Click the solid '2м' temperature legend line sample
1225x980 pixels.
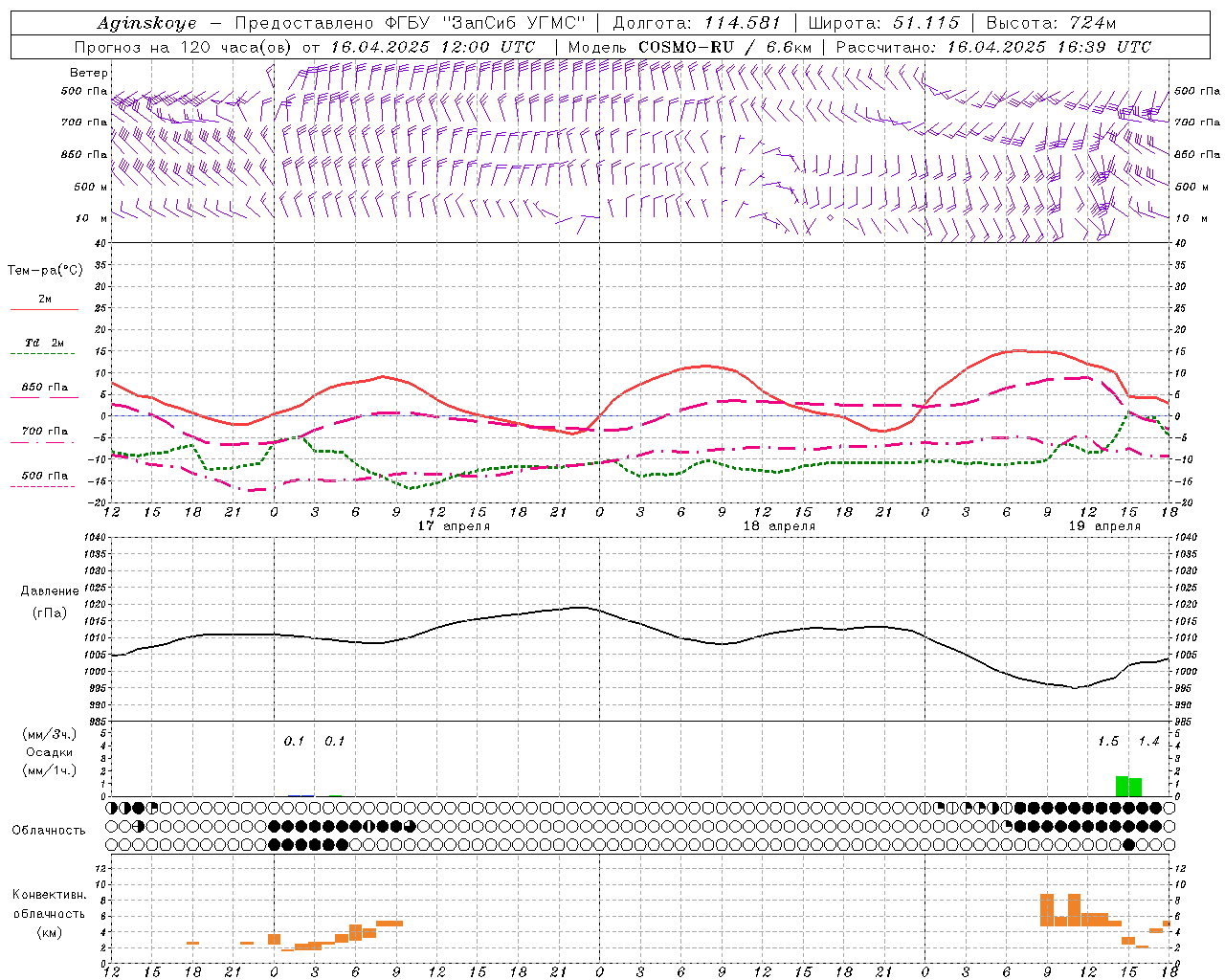coord(44,310)
